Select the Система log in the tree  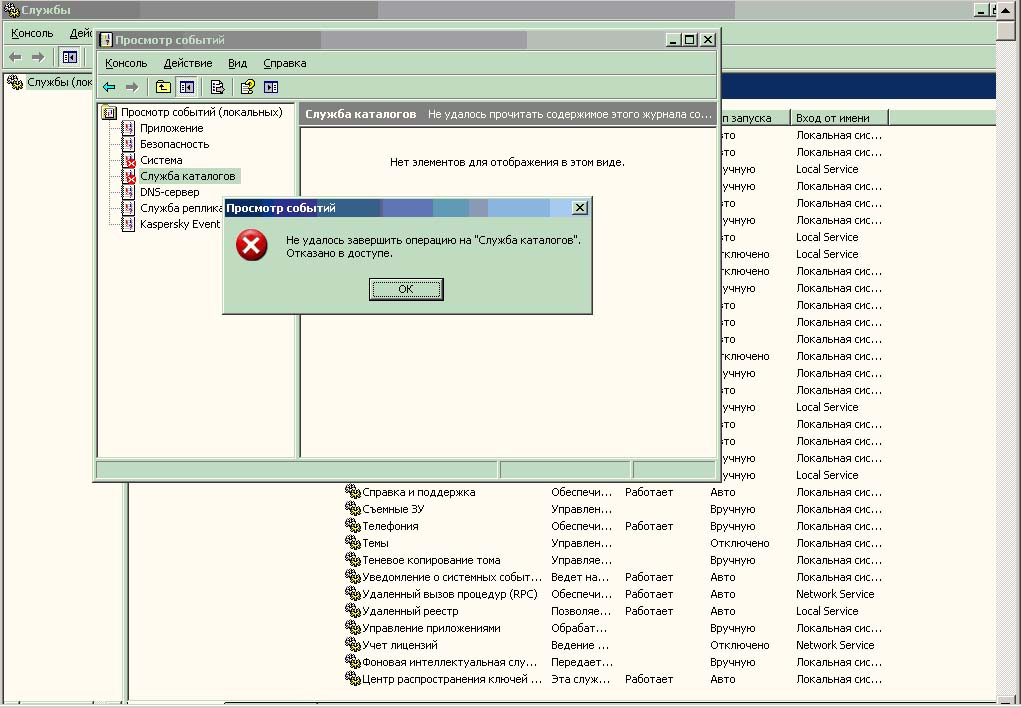(161, 160)
